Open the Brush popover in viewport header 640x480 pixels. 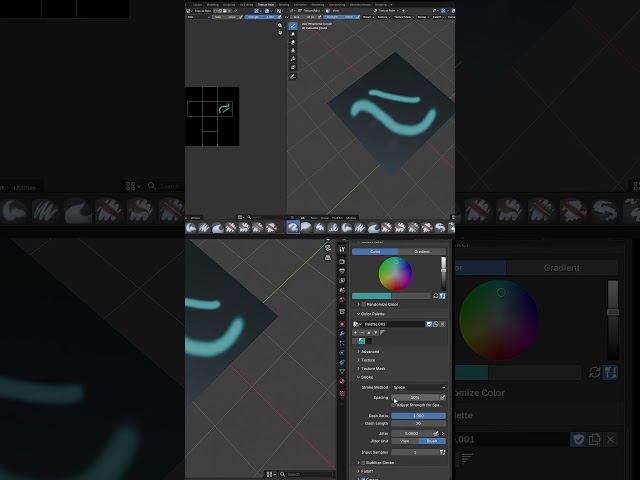point(367,17)
